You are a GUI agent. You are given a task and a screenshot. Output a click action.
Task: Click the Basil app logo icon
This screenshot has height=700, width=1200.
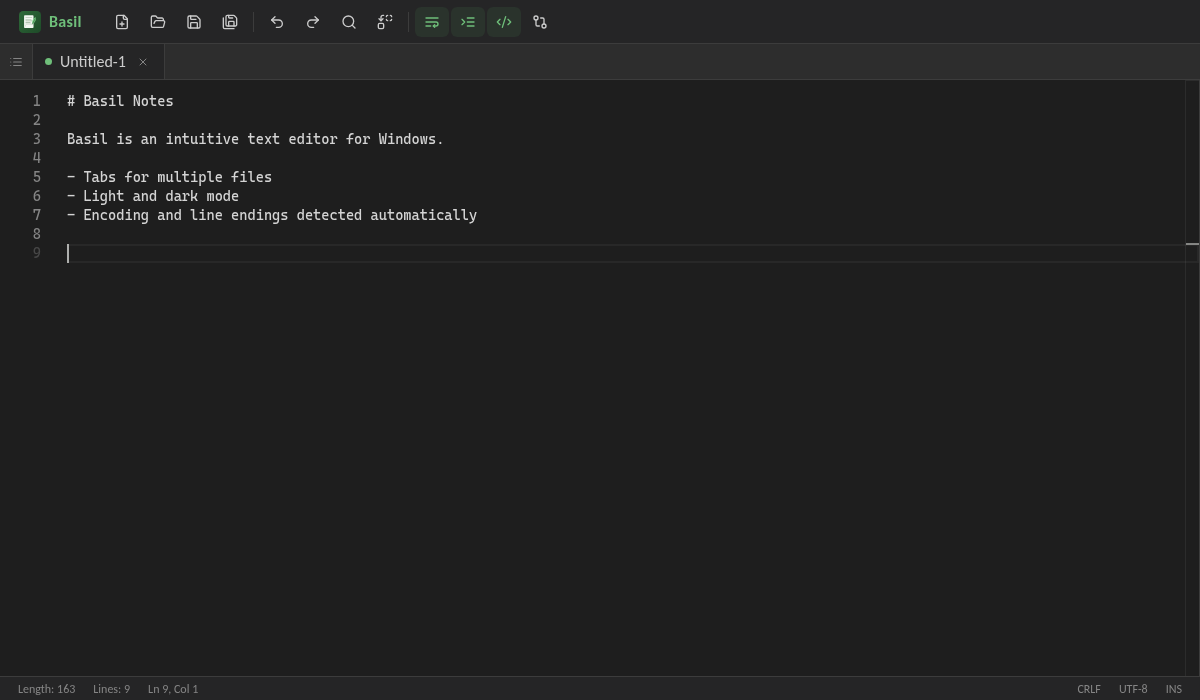pyautogui.click(x=30, y=22)
